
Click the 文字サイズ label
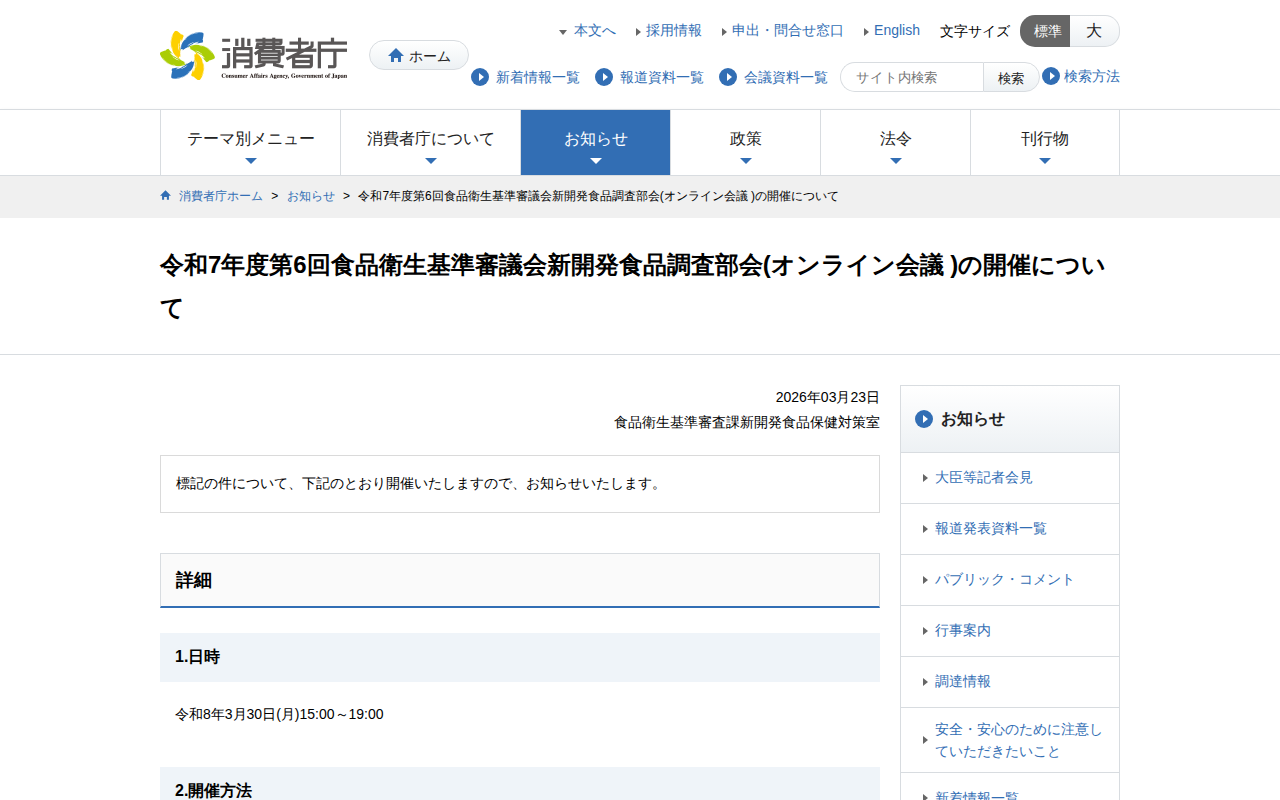975,31
